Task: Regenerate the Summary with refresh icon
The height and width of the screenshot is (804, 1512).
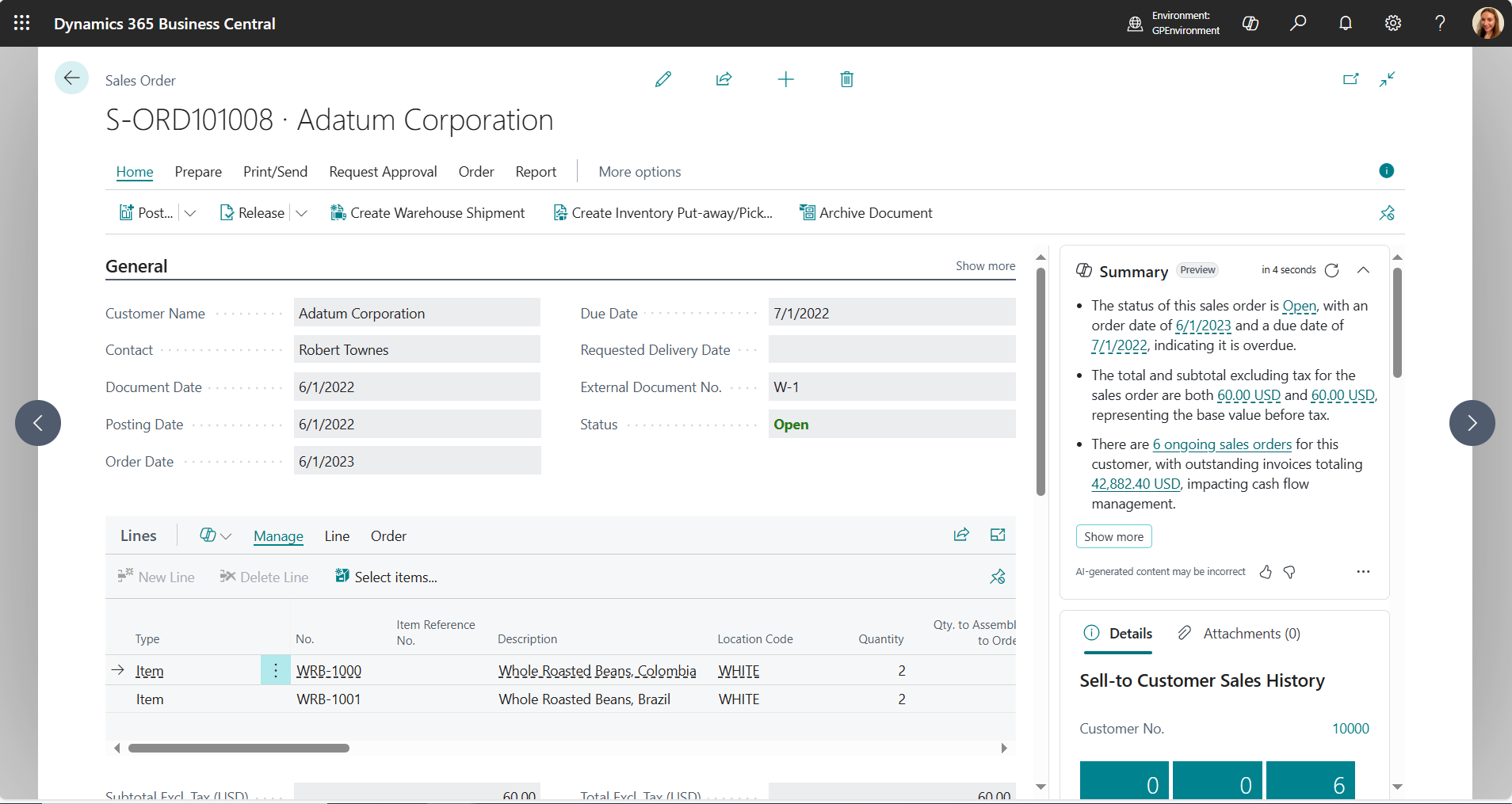Action: click(x=1332, y=270)
